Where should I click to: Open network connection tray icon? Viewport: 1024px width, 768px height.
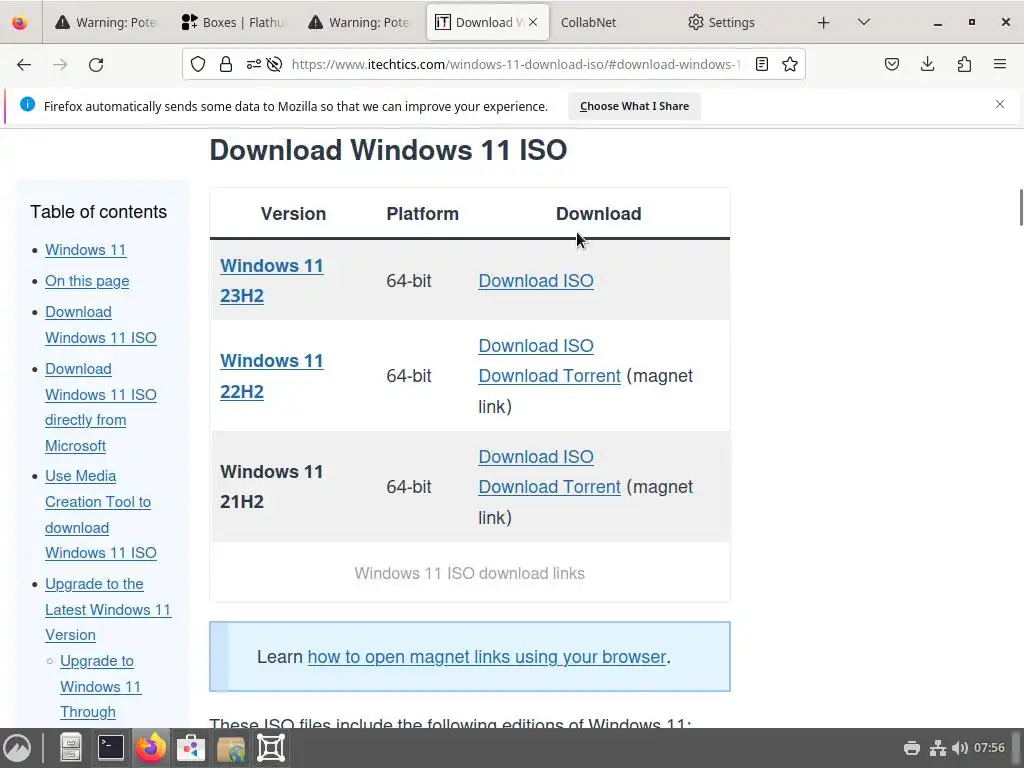coord(938,748)
